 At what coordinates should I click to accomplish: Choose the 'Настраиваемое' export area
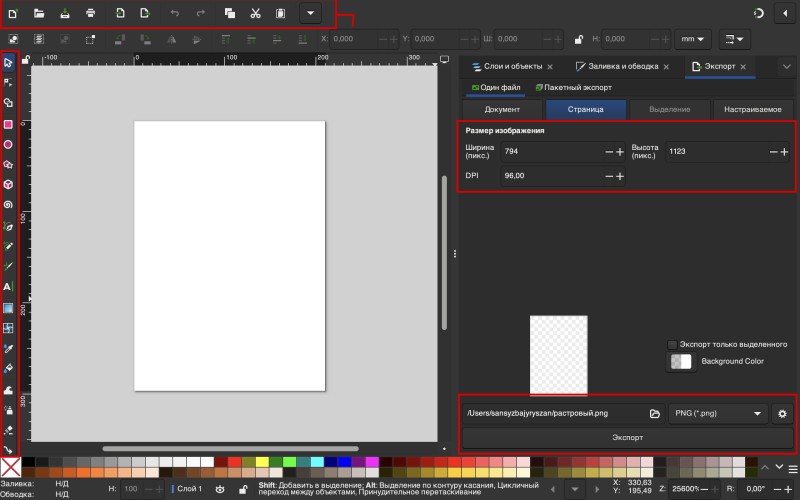point(753,110)
